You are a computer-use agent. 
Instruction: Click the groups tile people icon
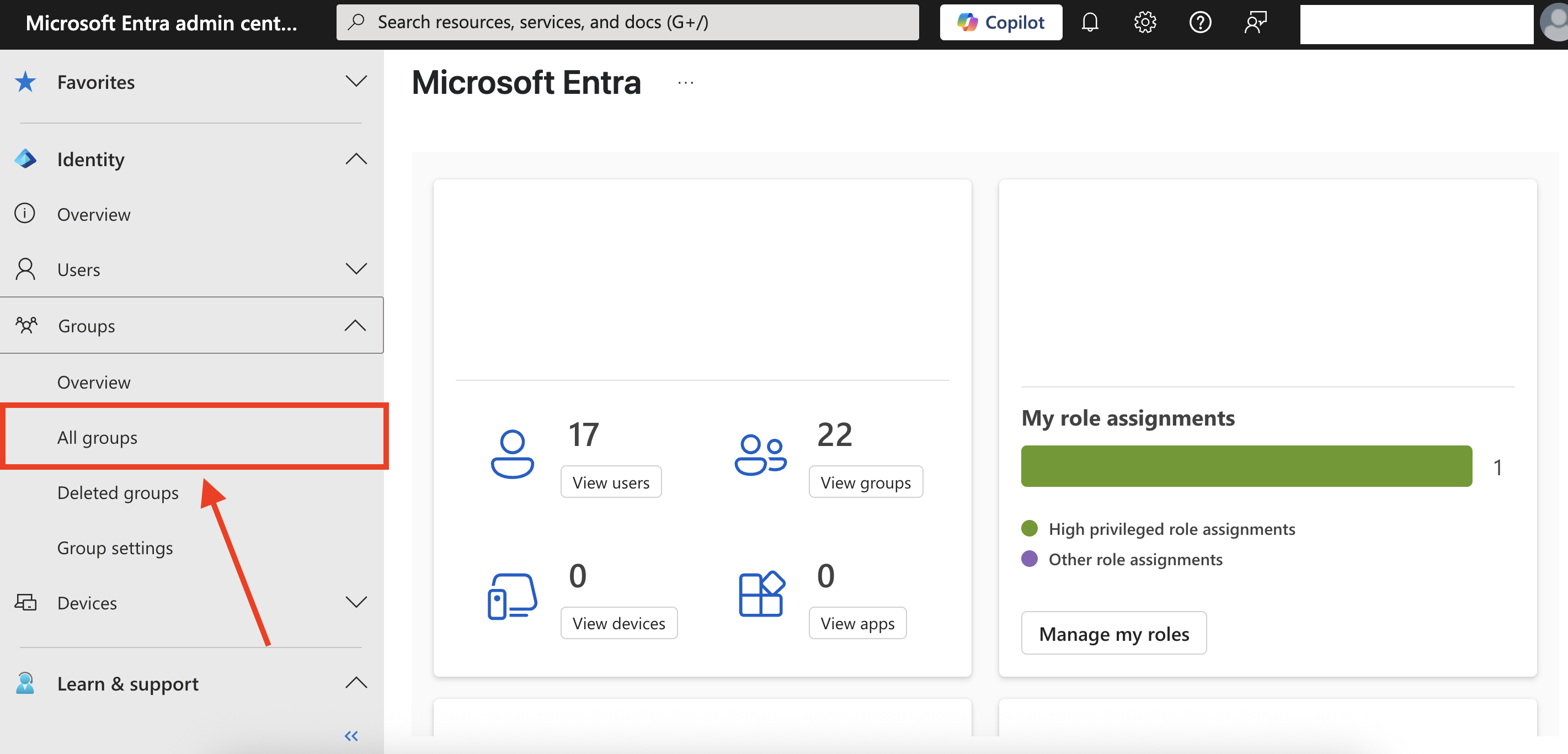coord(760,454)
